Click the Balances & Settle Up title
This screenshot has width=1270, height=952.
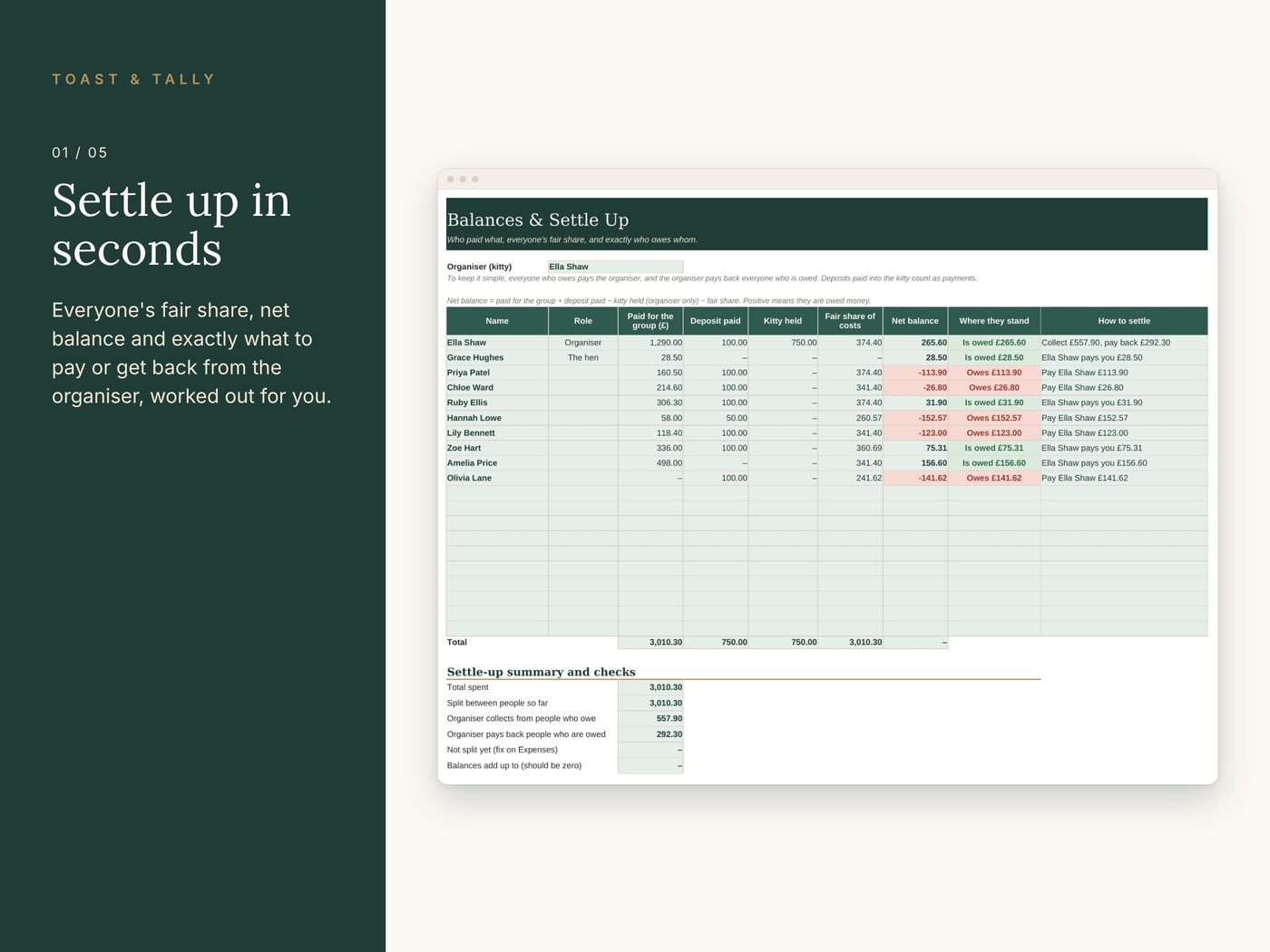coord(538,219)
